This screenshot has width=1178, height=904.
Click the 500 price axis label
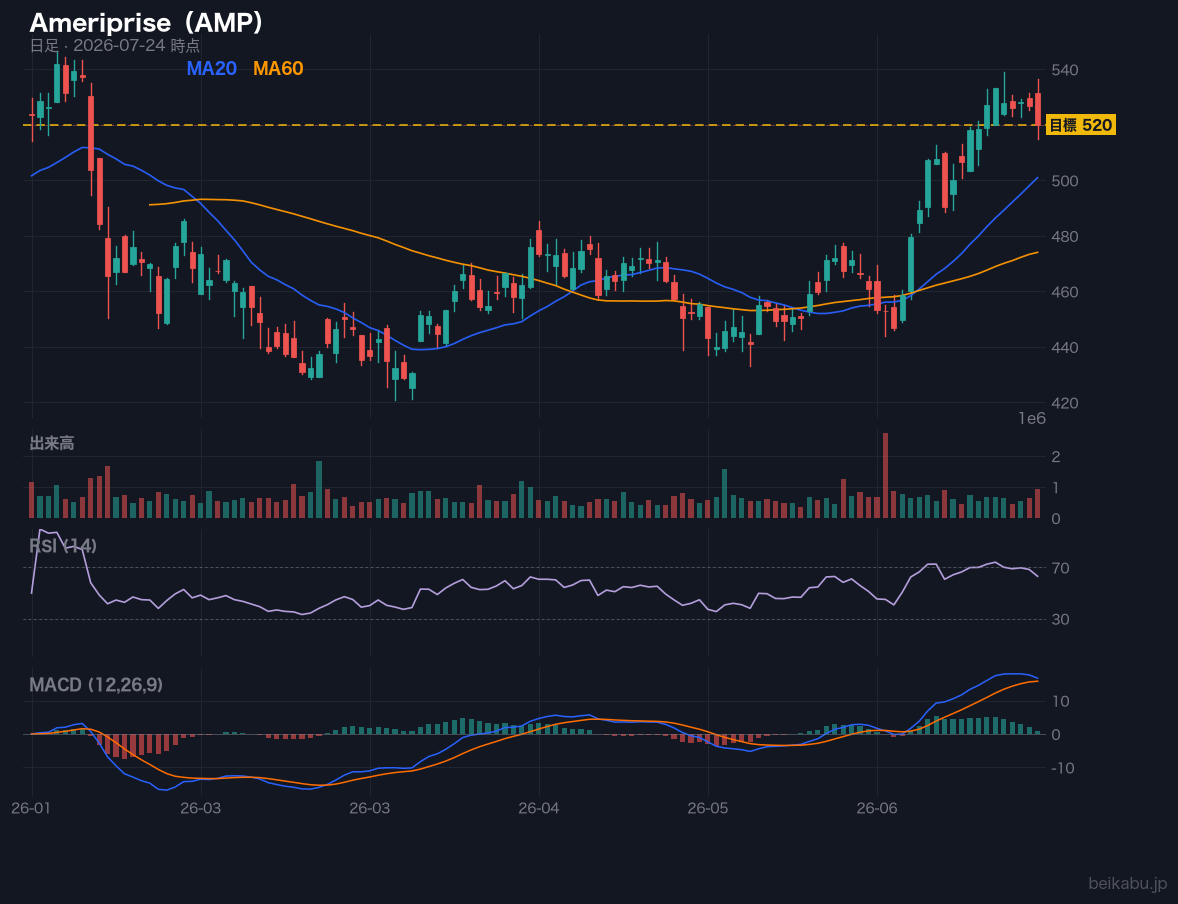(x=1065, y=181)
